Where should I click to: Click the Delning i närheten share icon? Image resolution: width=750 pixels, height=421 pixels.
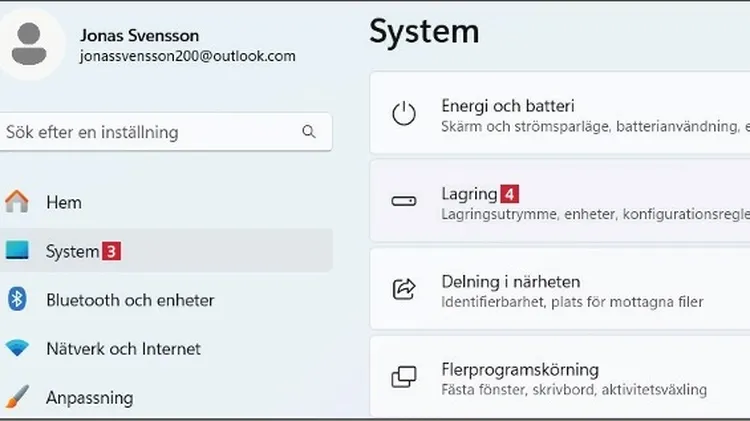tap(404, 289)
